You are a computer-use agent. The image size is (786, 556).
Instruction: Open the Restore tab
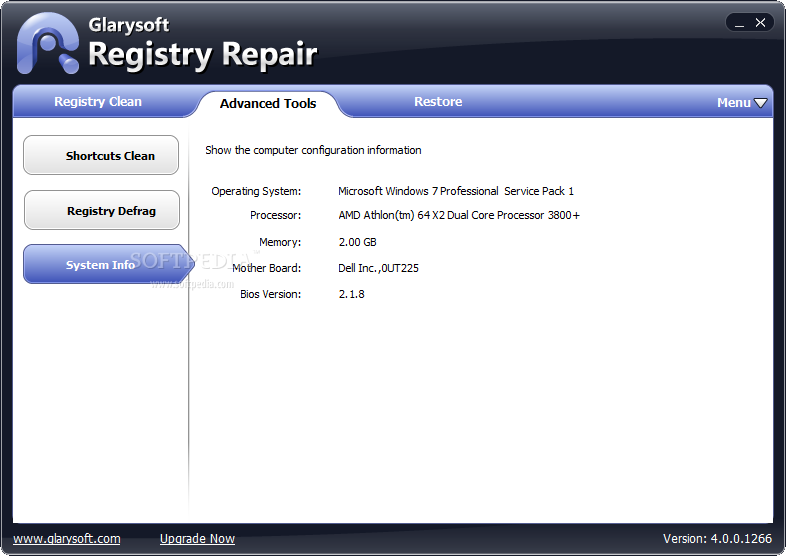(438, 102)
